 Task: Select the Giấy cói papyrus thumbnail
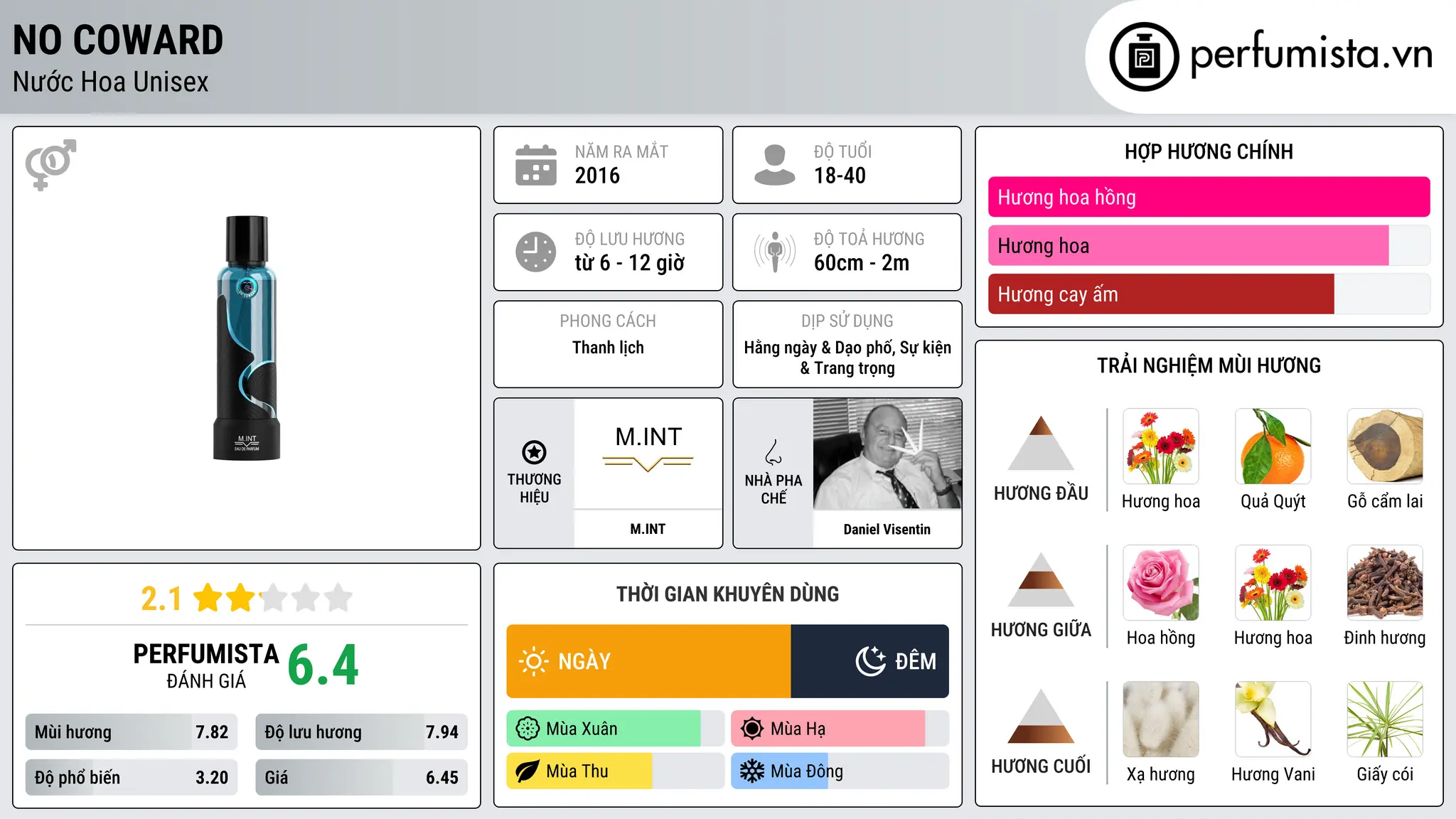click(1385, 719)
